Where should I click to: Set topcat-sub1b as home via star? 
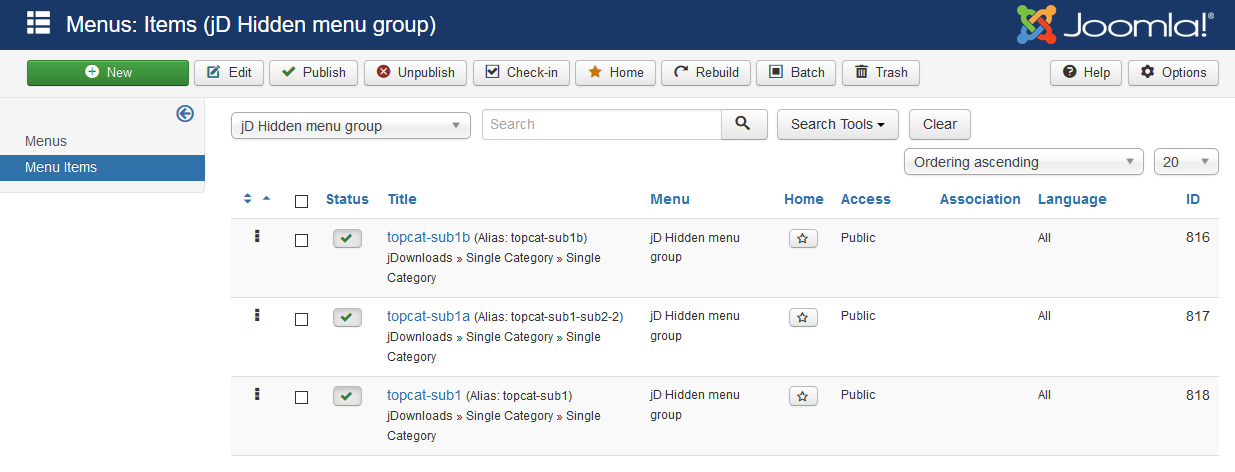click(803, 239)
